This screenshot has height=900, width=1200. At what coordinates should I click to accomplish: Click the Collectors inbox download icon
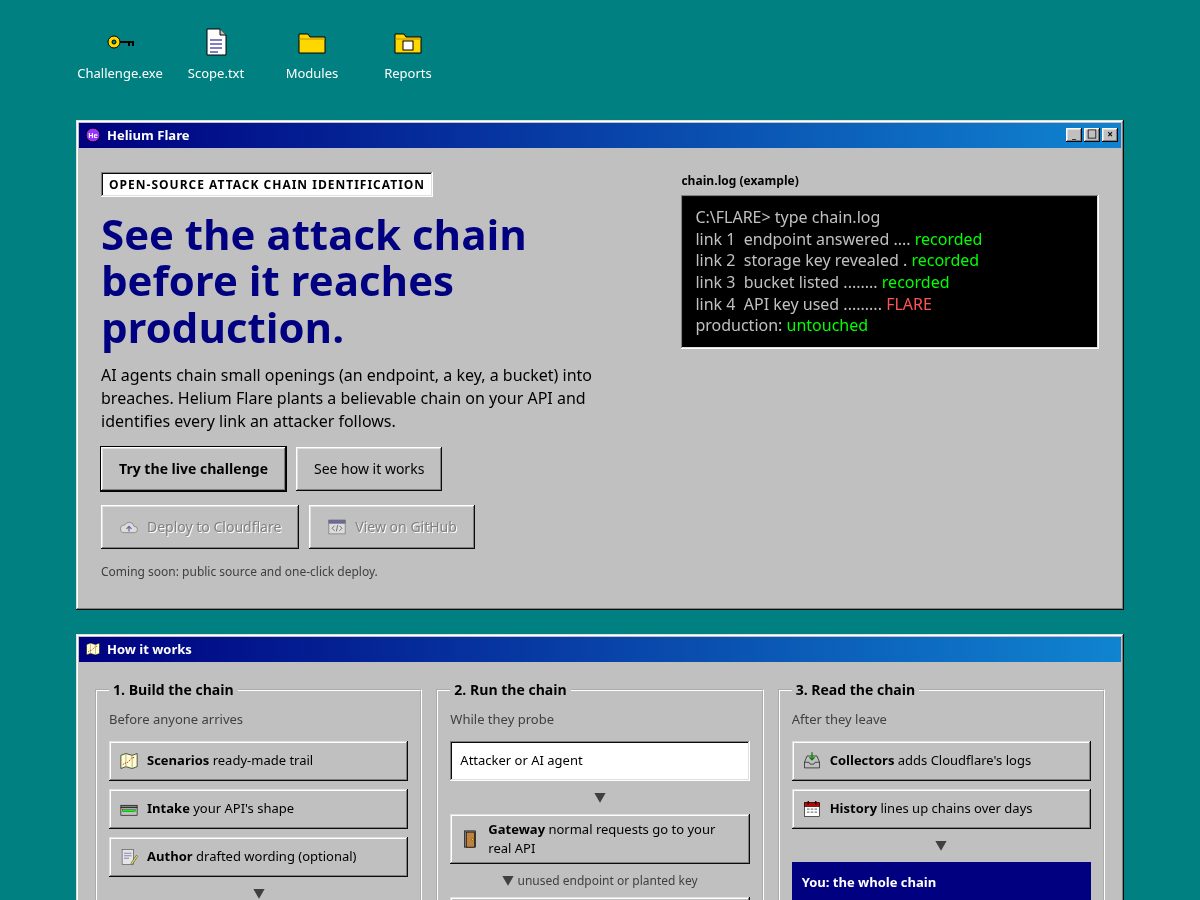812,761
